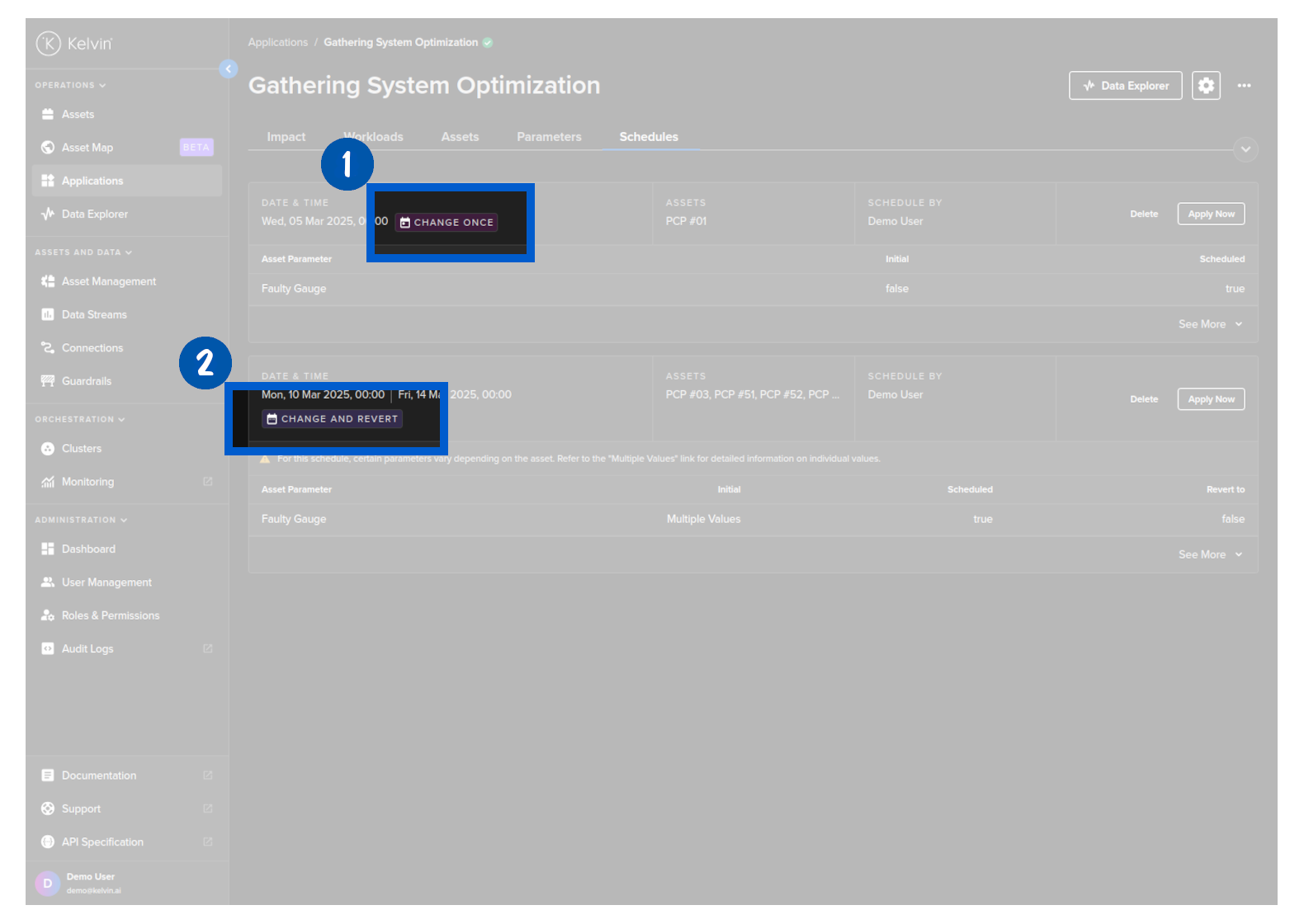Collapse the sidebar with arrow button

click(229, 69)
